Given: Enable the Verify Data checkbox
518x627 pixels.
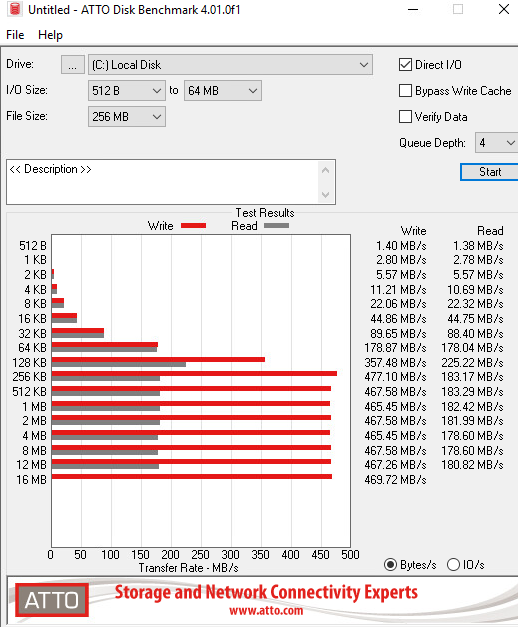Looking at the screenshot, I should pos(405,117).
